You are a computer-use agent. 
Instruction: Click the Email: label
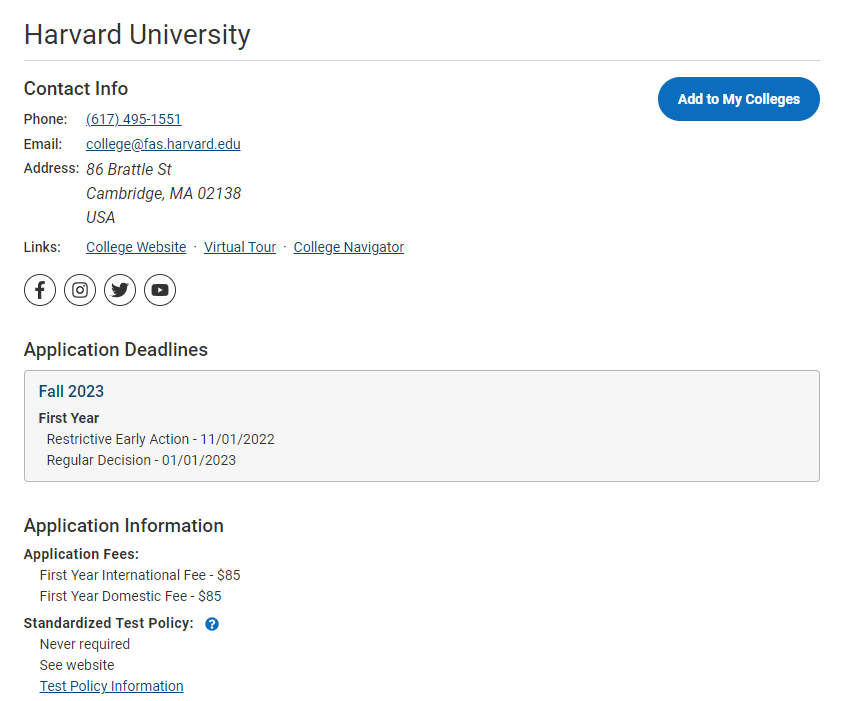coord(43,144)
